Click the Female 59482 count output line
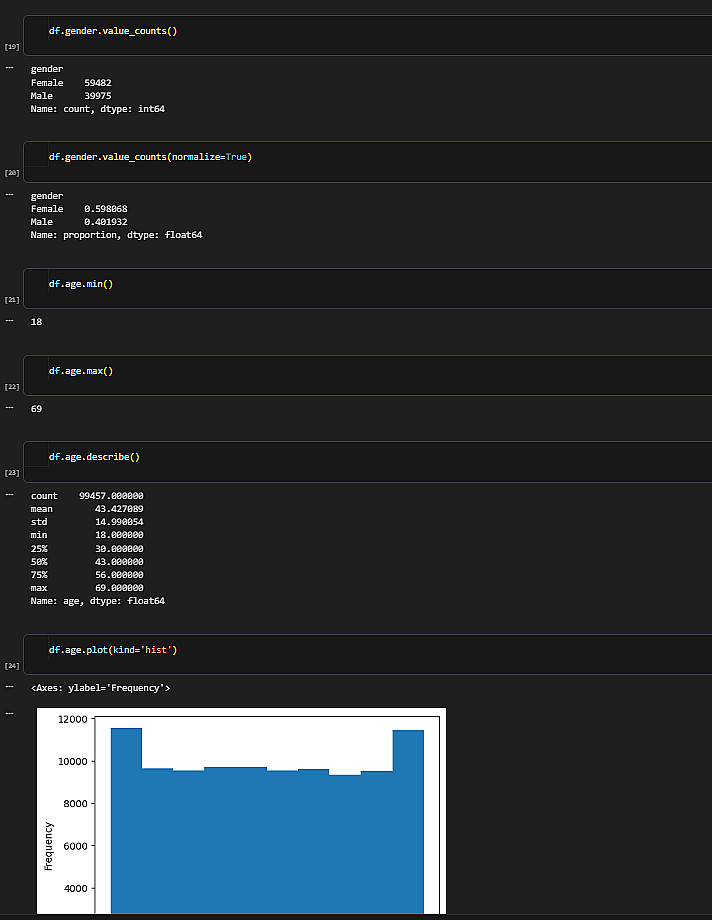Image resolution: width=712 pixels, height=920 pixels. click(71, 83)
